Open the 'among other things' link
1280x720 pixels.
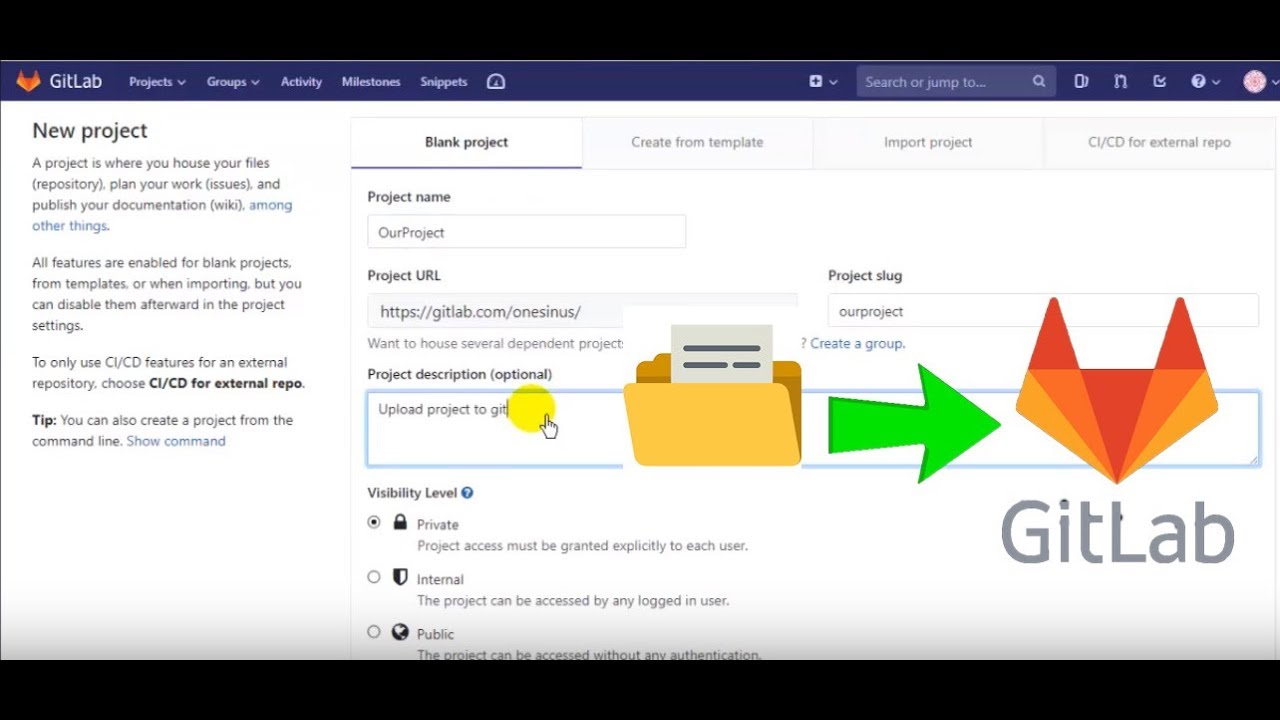(162, 215)
